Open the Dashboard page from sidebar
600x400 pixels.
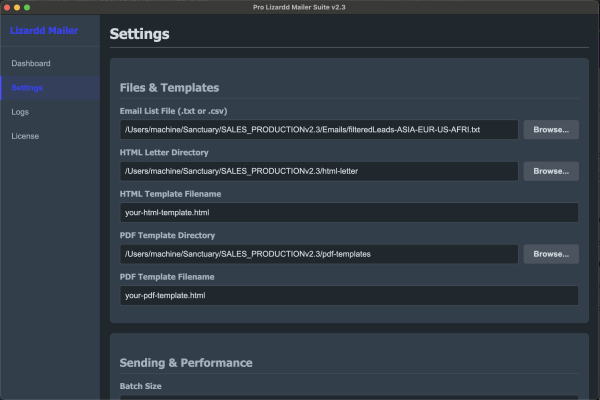coord(31,64)
